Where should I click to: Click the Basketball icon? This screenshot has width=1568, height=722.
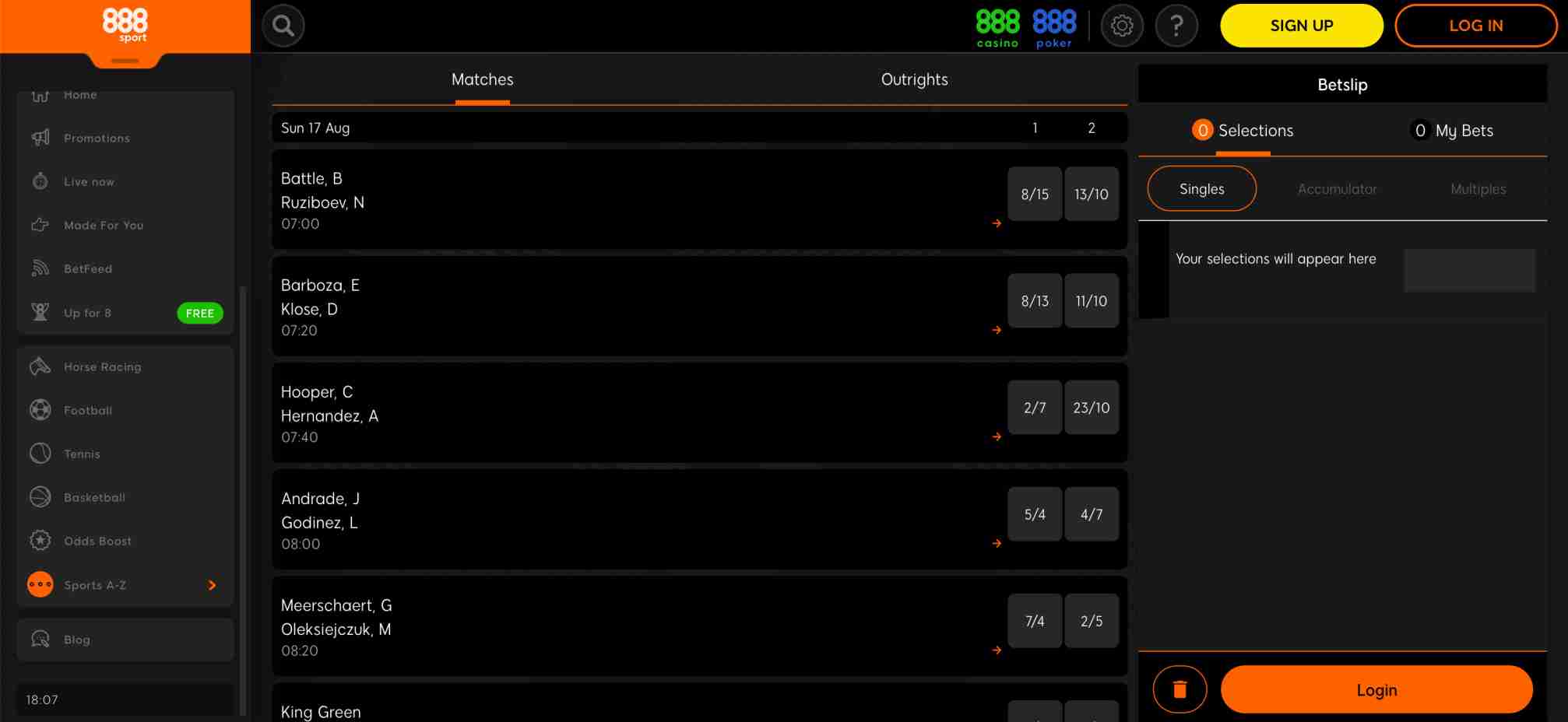(x=40, y=497)
